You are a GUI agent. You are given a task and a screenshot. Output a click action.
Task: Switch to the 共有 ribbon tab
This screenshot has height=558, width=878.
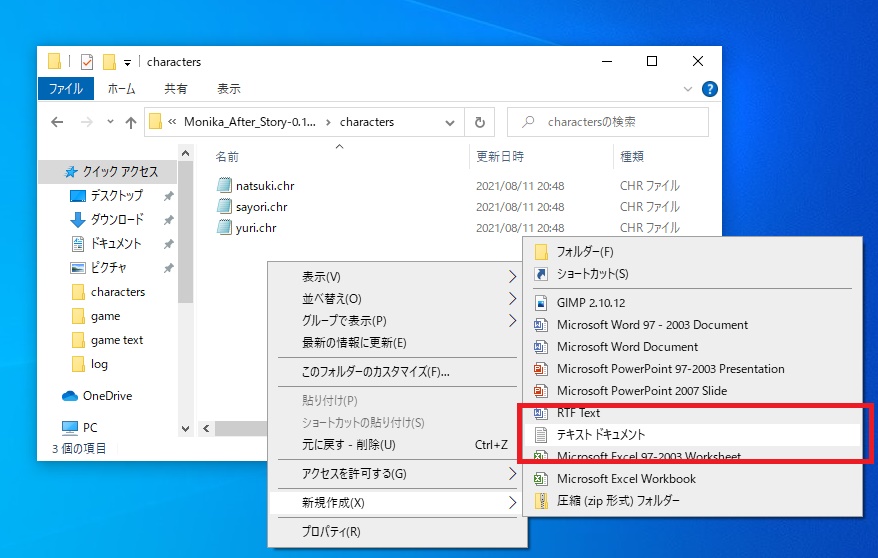click(x=176, y=88)
